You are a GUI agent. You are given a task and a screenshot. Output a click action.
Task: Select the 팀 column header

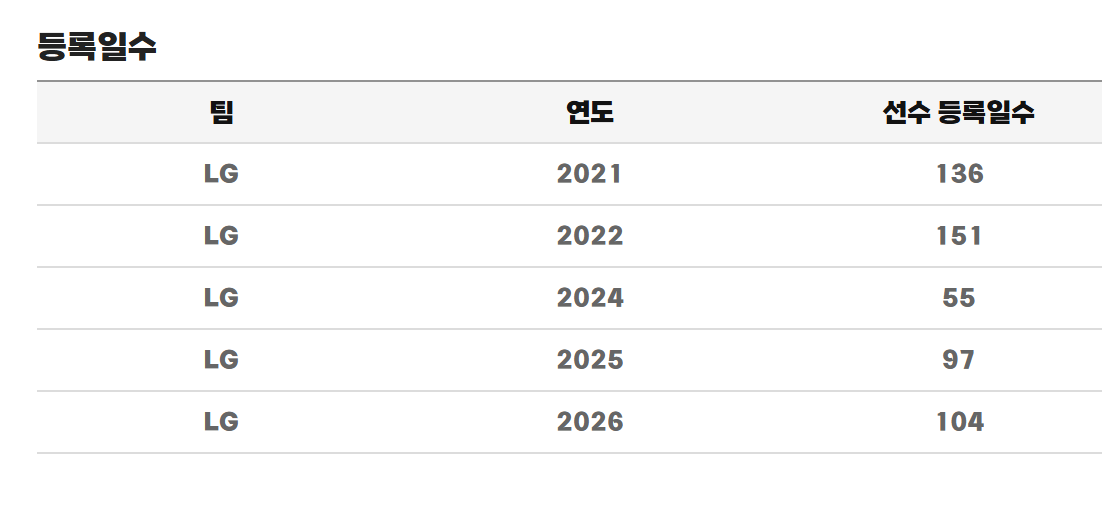click(x=221, y=112)
